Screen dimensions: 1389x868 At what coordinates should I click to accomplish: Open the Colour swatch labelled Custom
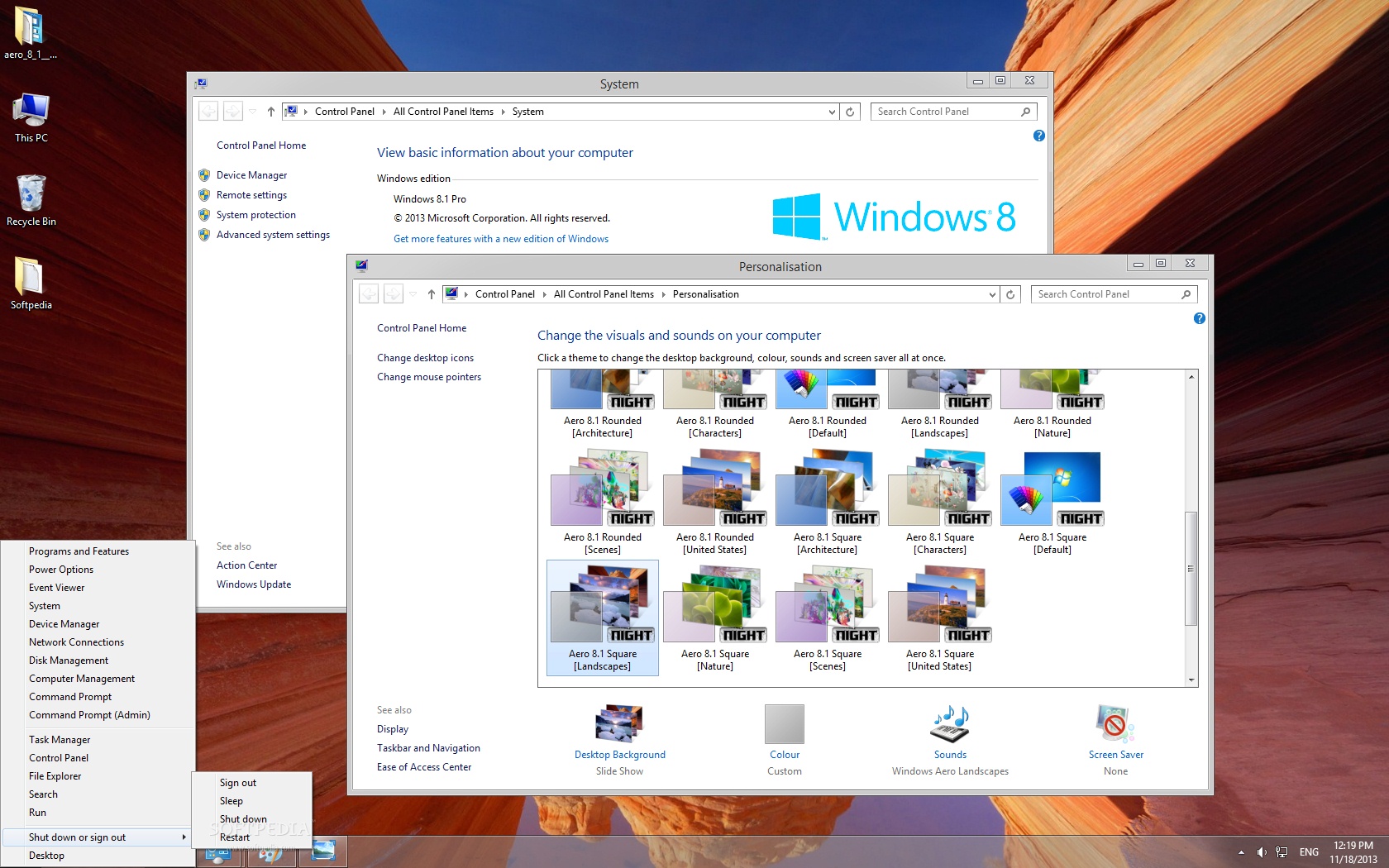pyautogui.click(x=785, y=724)
